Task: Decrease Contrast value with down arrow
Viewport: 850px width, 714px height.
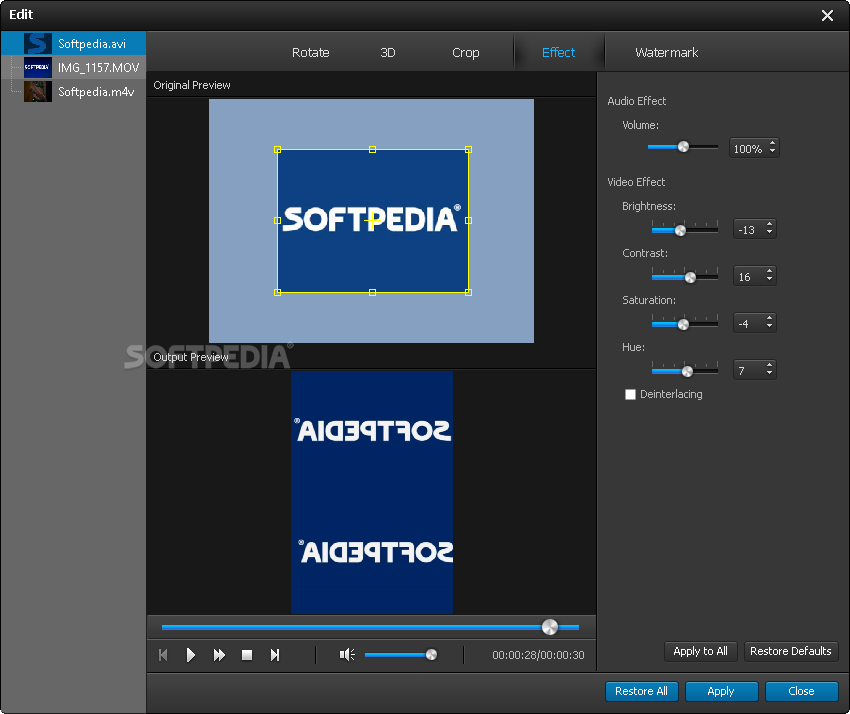Action: point(770,280)
